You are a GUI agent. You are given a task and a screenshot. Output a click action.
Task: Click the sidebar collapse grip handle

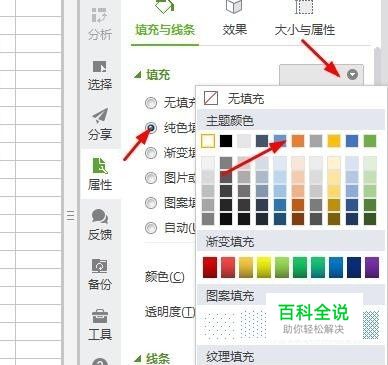[x=70, y=216]
